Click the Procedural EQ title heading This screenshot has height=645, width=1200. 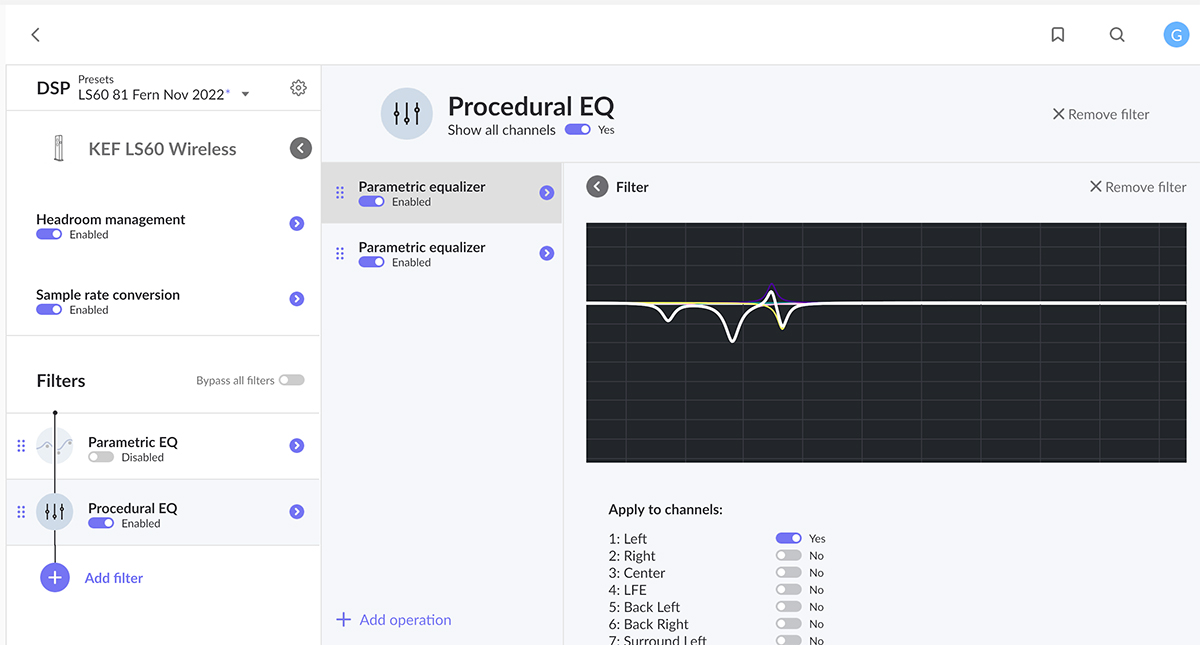pos(531,106)
